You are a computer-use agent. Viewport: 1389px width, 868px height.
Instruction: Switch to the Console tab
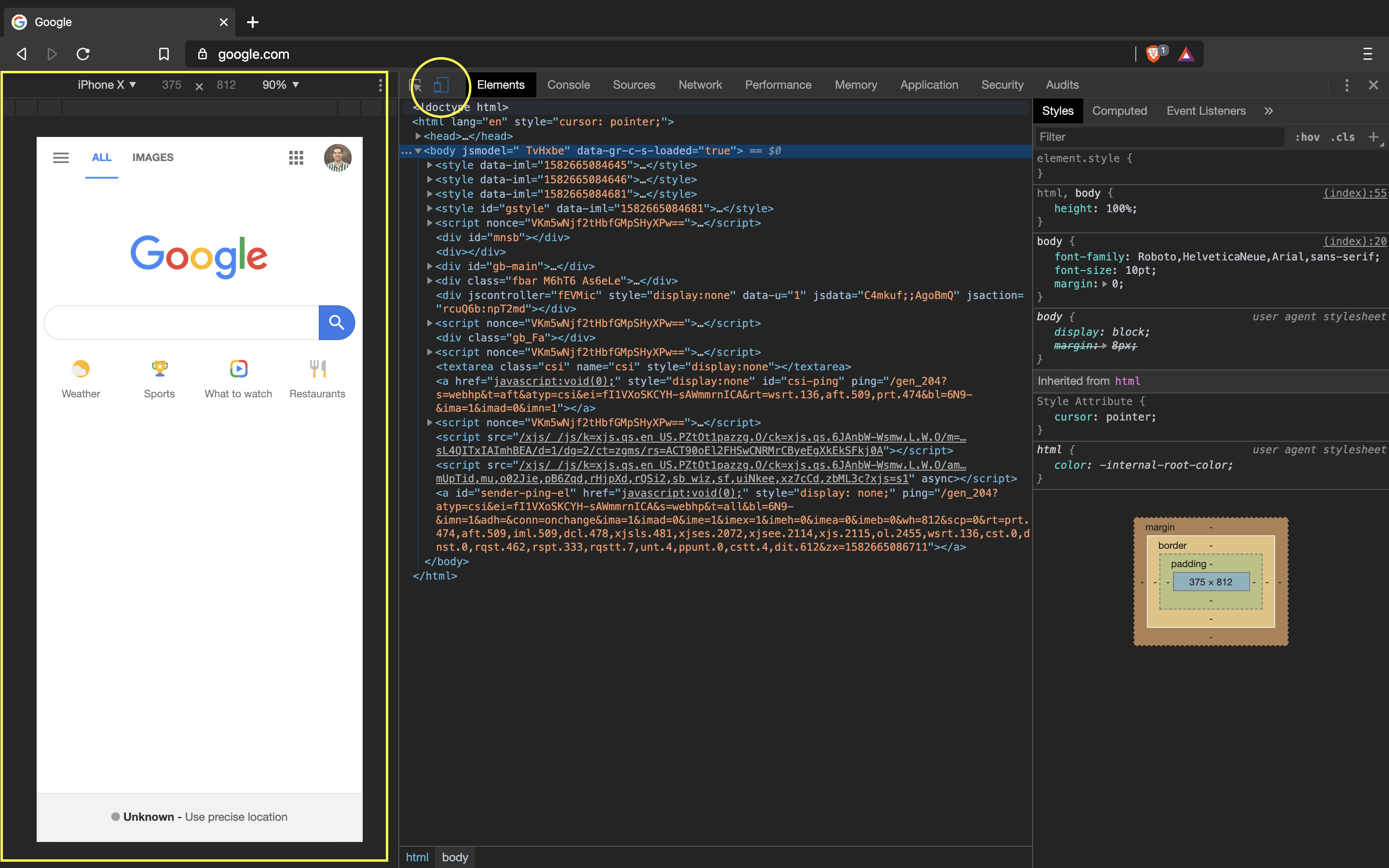(568, 84)
